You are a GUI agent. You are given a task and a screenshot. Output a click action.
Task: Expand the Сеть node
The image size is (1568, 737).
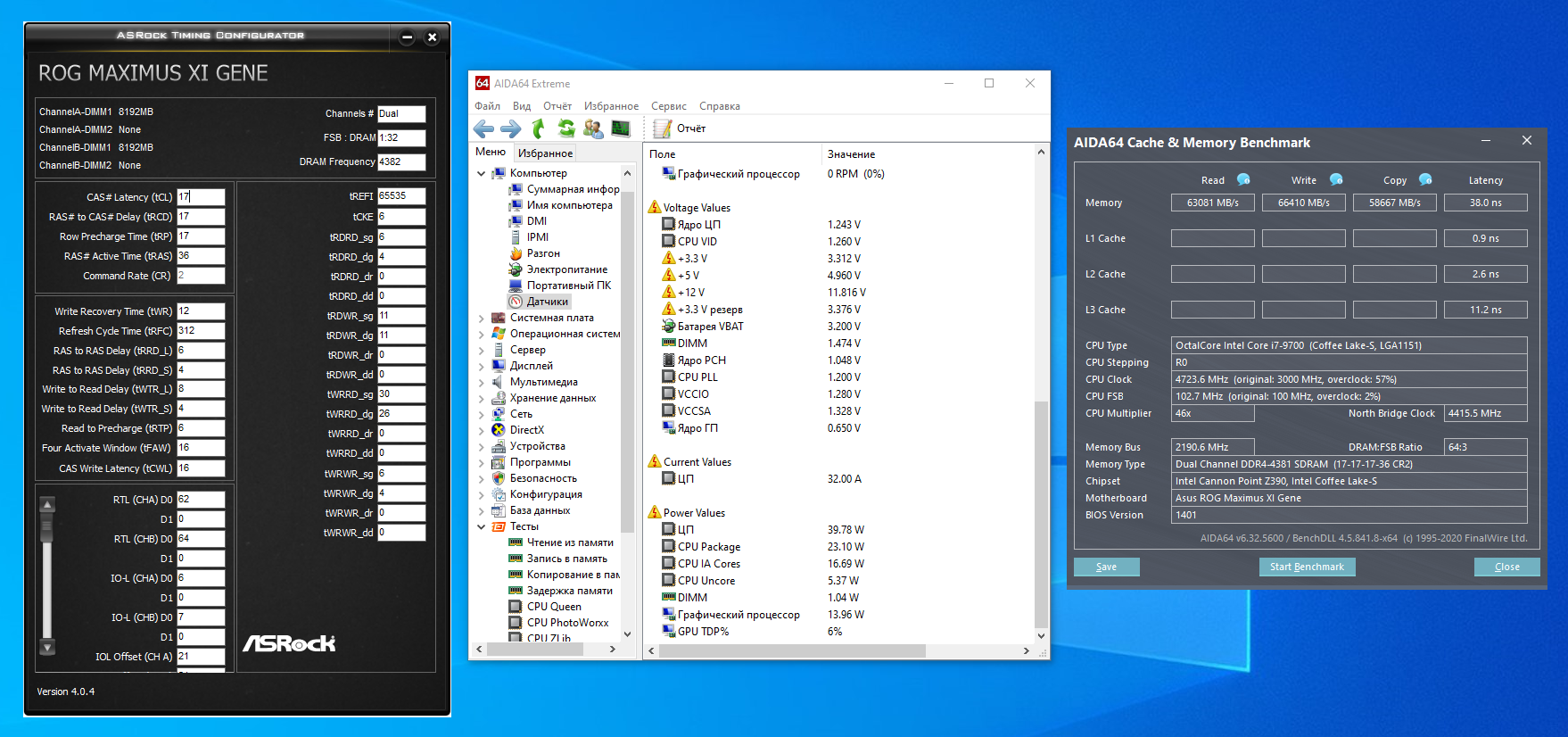click(482, 414)
